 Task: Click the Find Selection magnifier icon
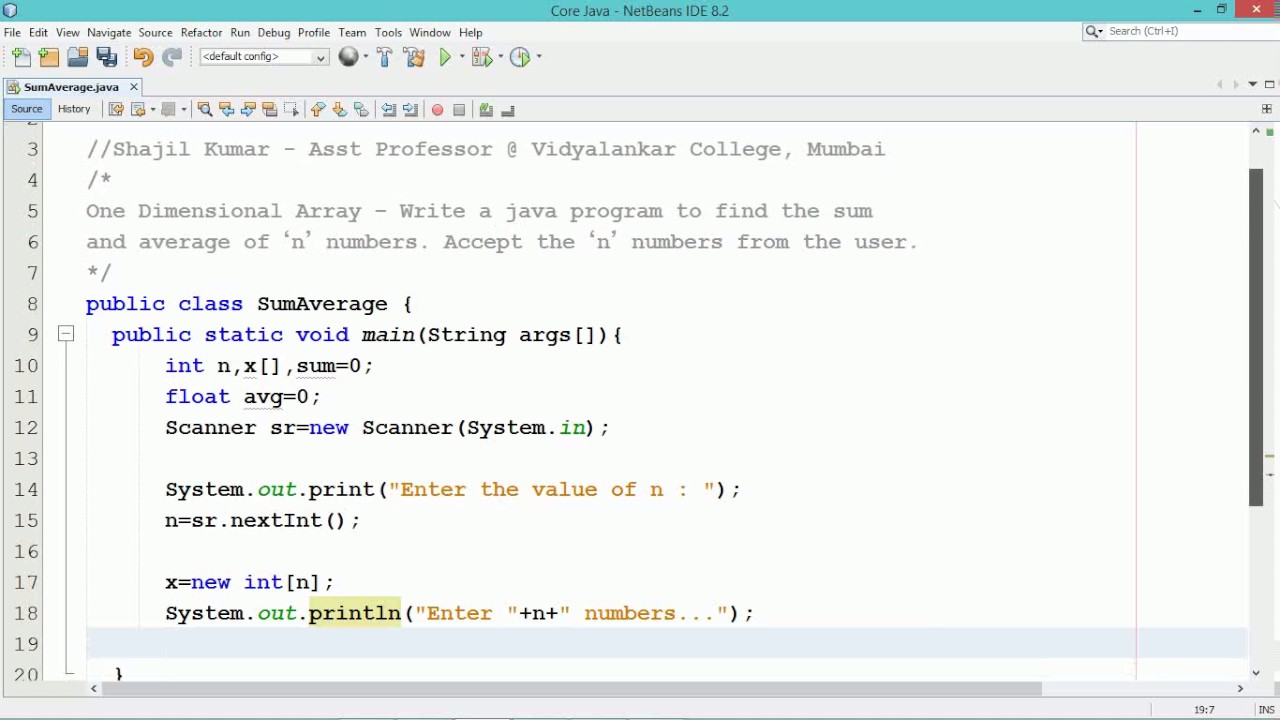pos(205,110)
